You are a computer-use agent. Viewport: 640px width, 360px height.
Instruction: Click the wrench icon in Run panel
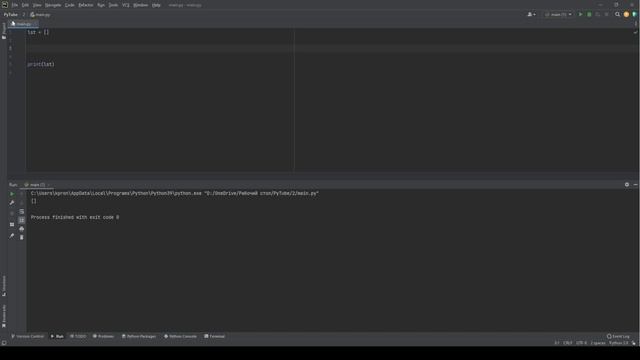point(12,203)
